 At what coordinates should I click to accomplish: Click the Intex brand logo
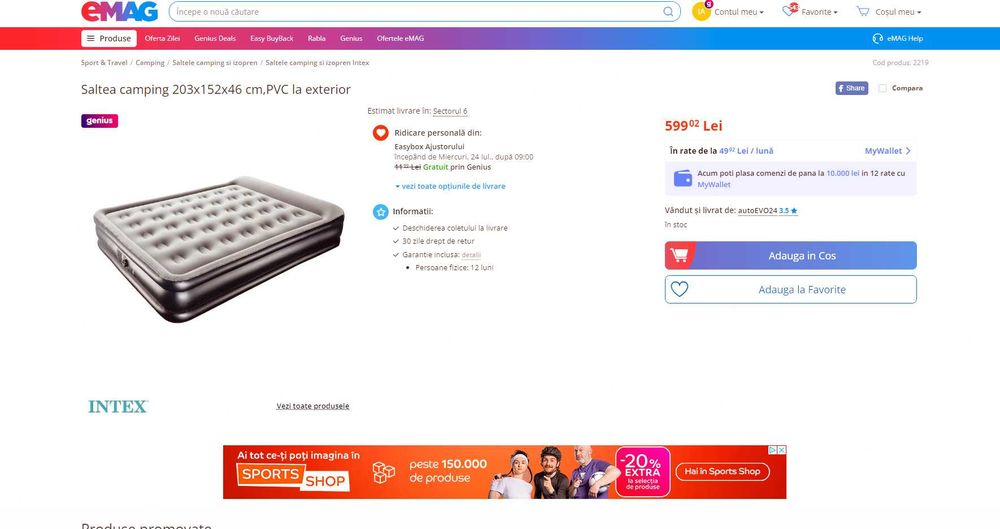[x=118, y=406]
